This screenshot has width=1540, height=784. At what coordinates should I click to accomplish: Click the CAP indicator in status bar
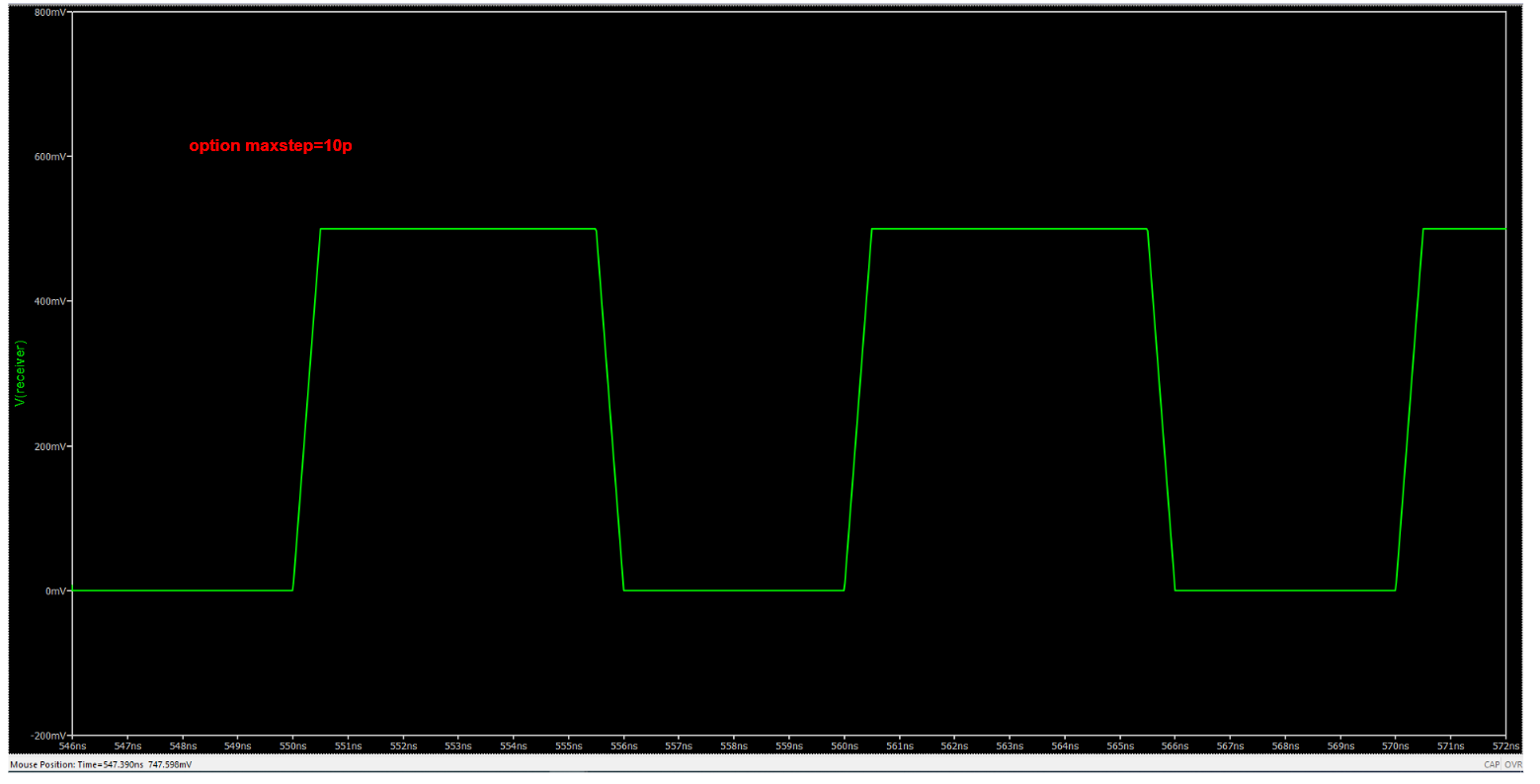click(1491, 764)
